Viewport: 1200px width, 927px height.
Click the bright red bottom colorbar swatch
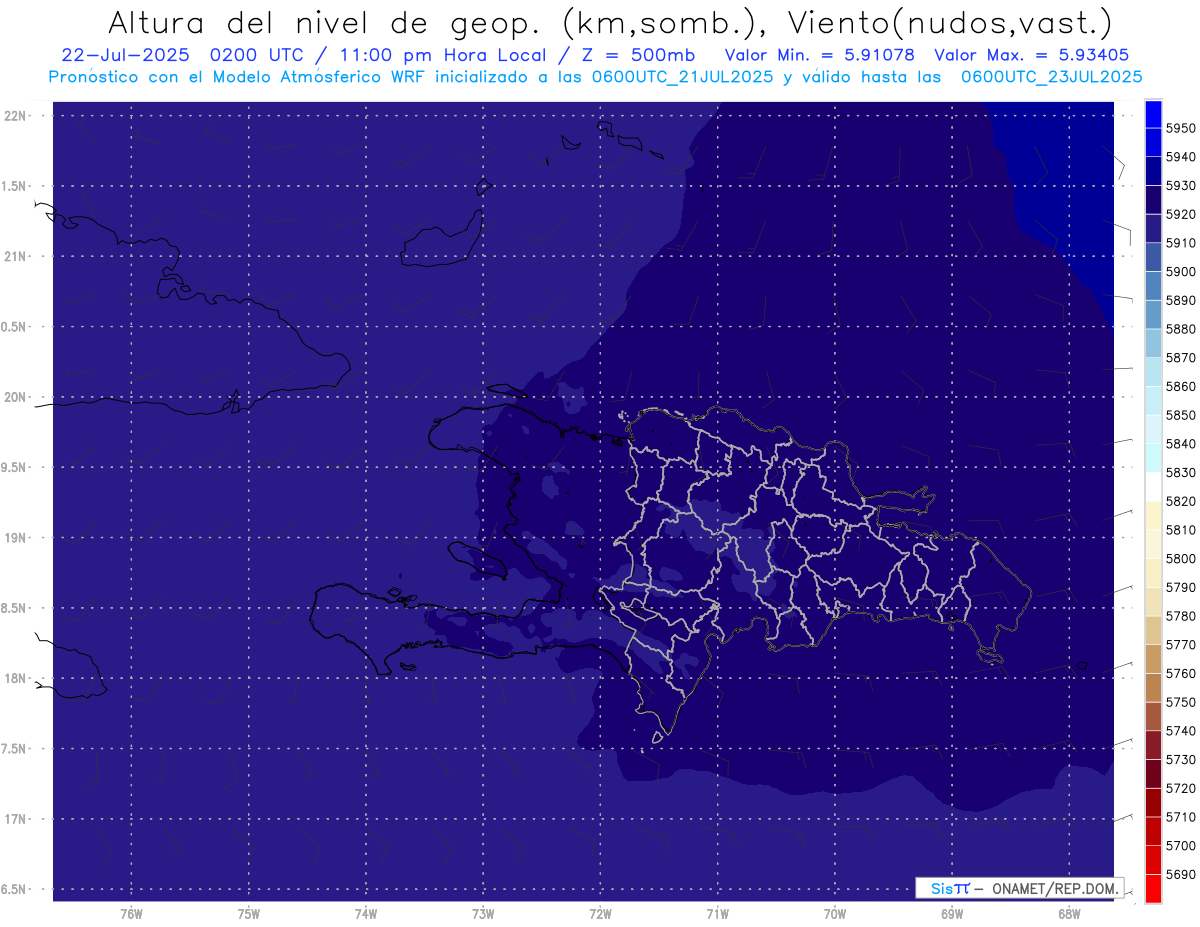pyautogui.click(x=1153, y=888)
